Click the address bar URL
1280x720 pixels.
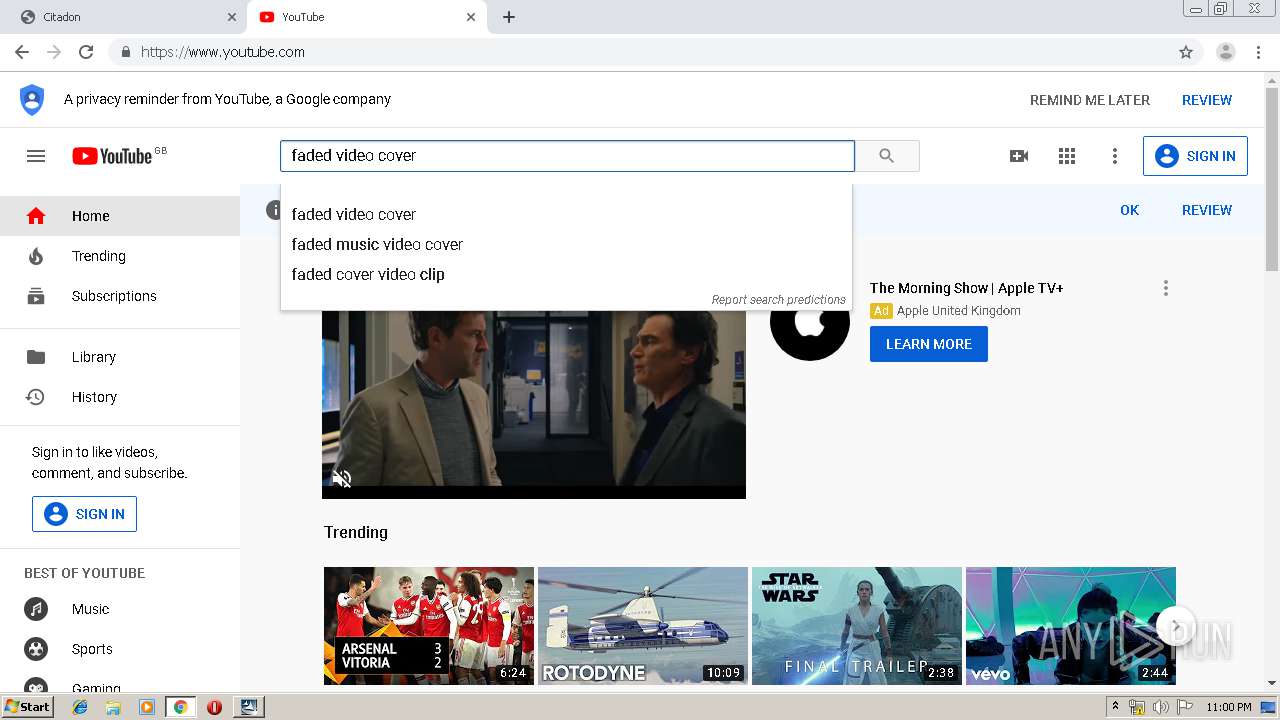point(223,52)
